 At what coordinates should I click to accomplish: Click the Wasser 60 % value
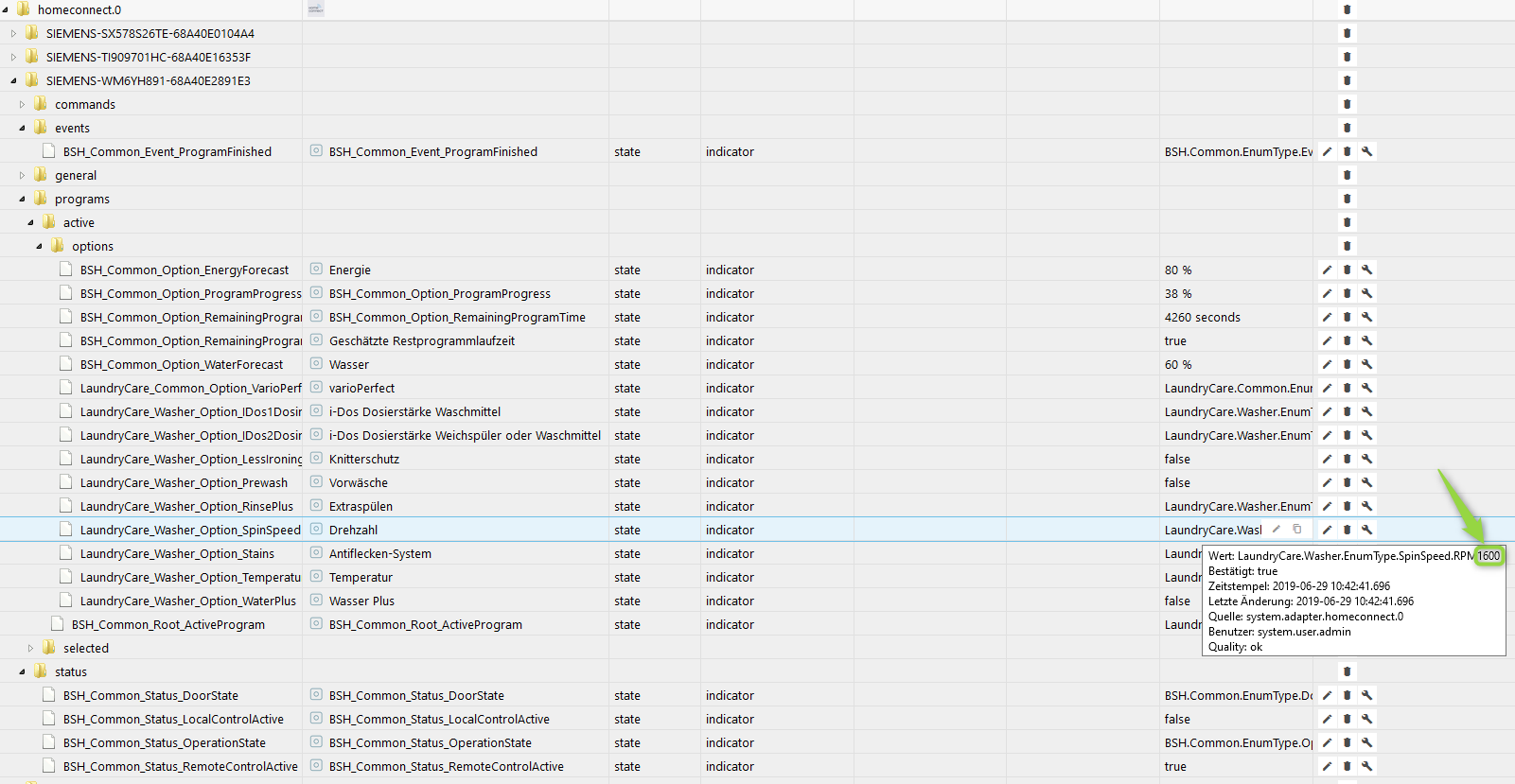point(1178,364)
